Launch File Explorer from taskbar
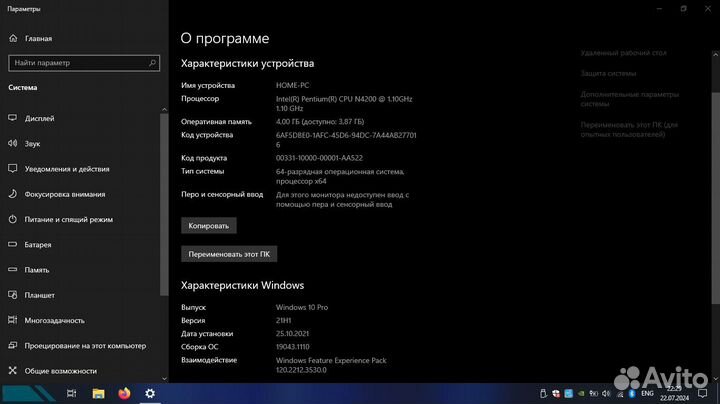720x404 pixels. 98,393
